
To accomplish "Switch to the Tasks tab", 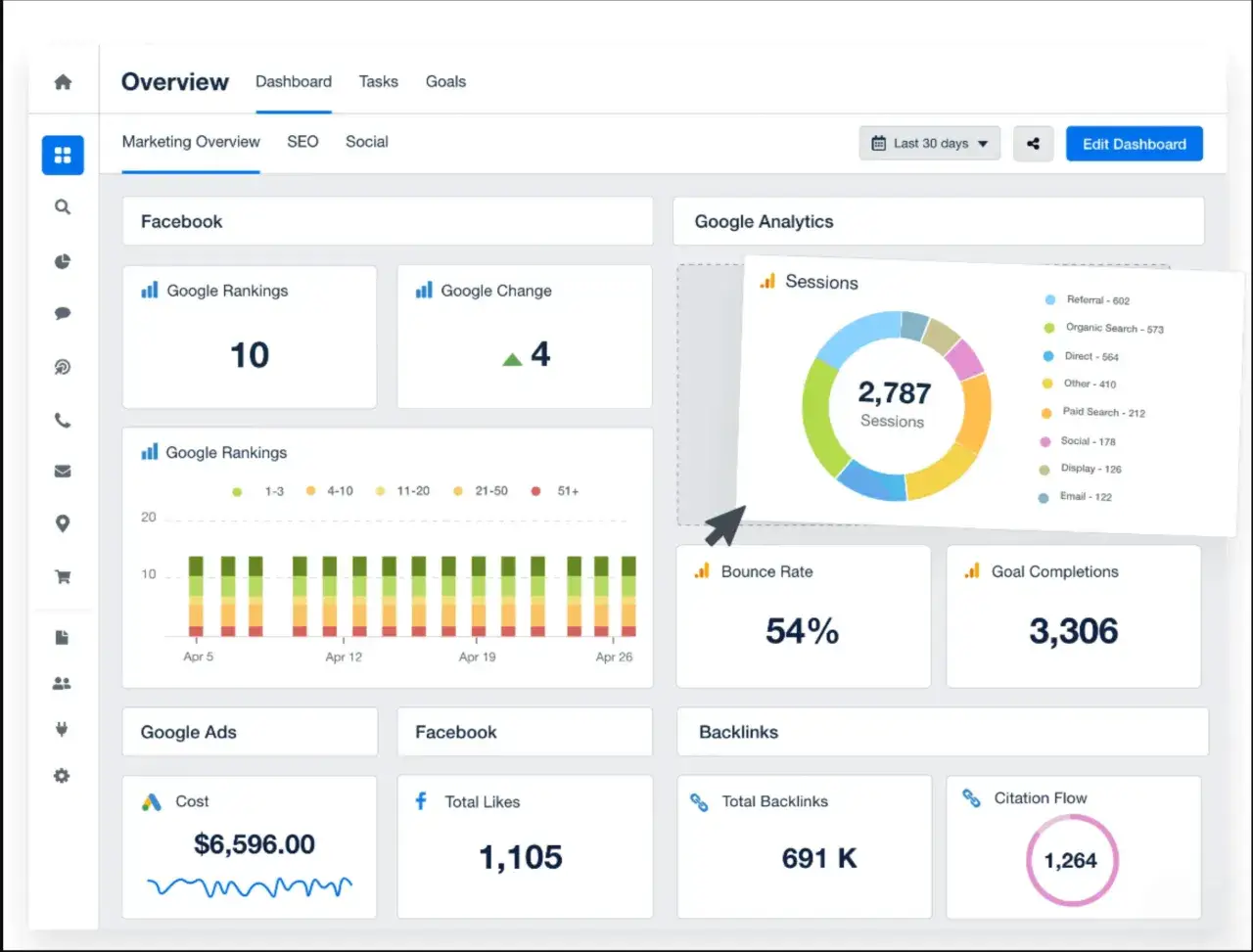I will [x=378, y=82].
